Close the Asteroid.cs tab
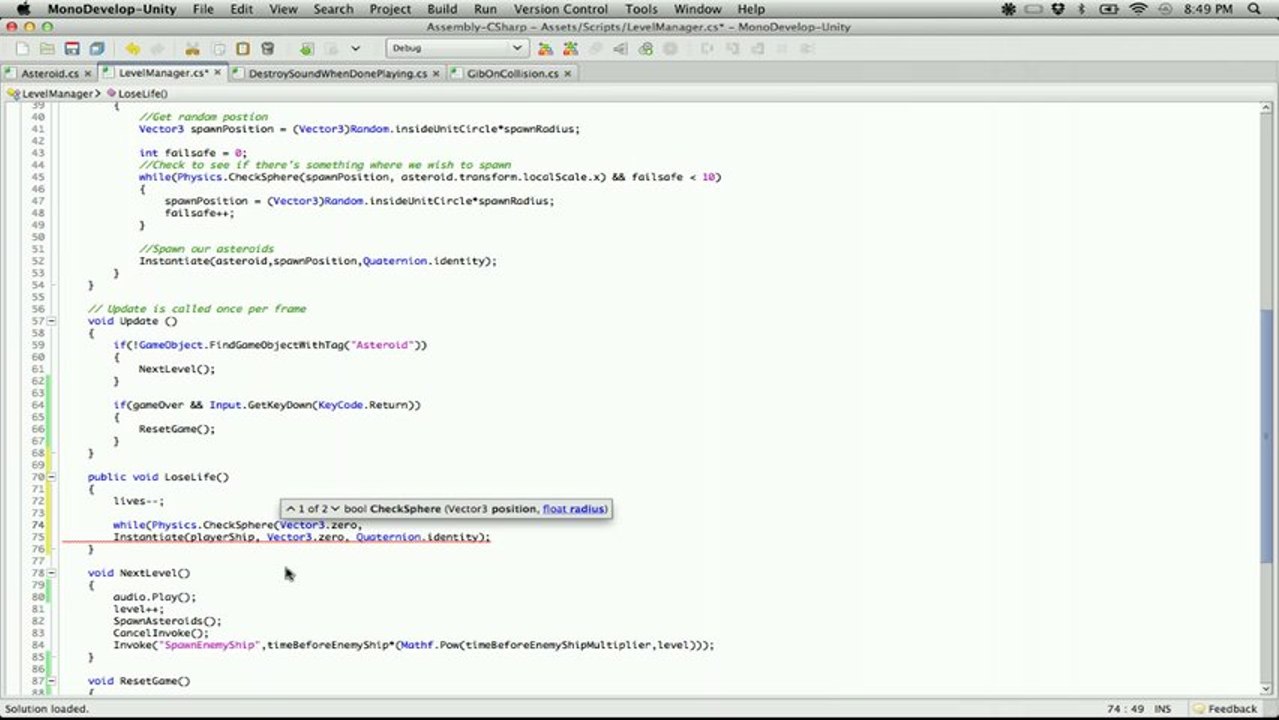 click(88, 74)
